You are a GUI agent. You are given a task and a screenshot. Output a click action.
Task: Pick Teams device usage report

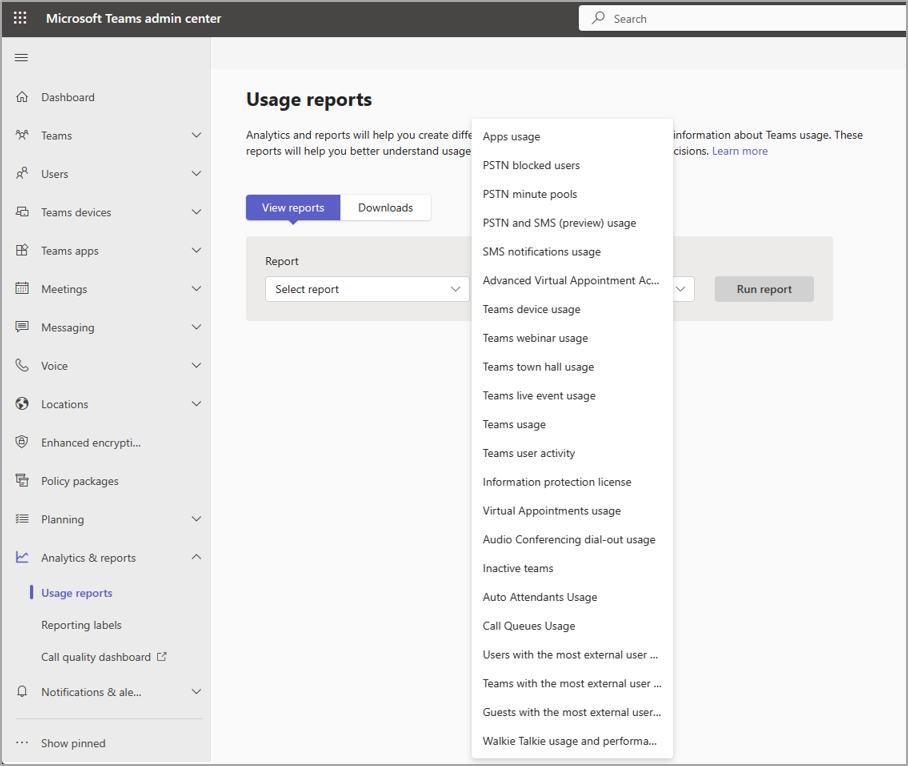click(x=572, y=309)
